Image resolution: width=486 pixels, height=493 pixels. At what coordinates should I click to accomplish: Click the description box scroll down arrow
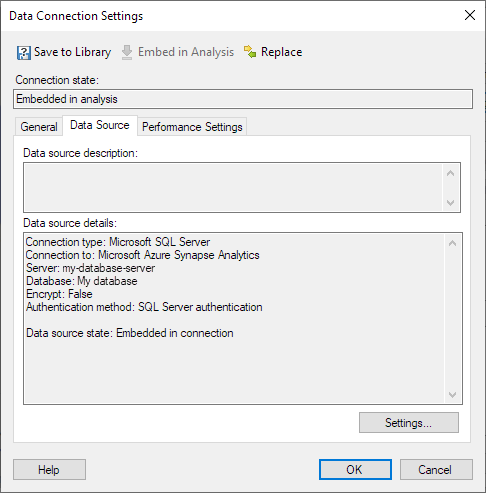pos(451,203)
